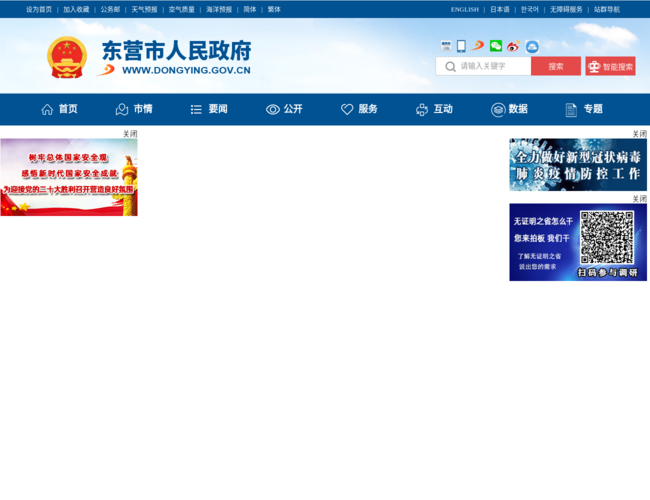Open the 公开 menu with eye icon
Image resolution: width=650 pixels, height=500 pixels.
[x=284, y=109]
